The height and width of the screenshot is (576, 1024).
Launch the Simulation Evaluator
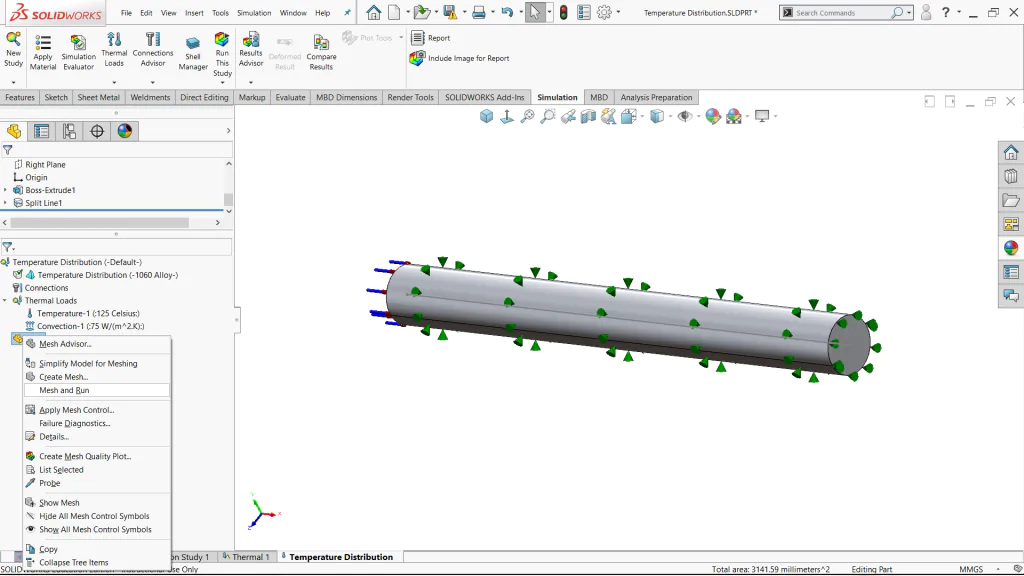(78, 52)
